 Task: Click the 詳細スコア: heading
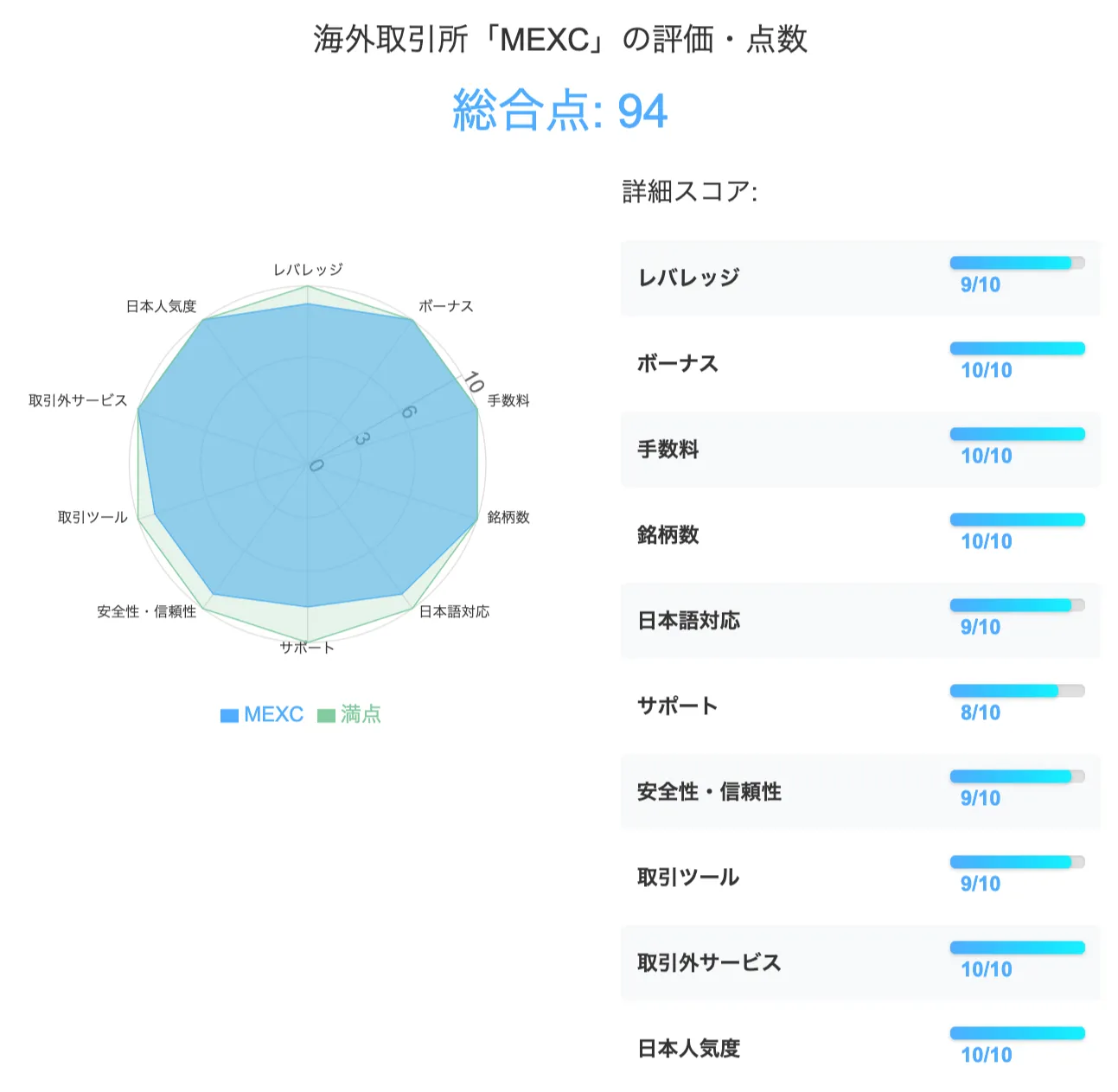[x=689, y=191]
